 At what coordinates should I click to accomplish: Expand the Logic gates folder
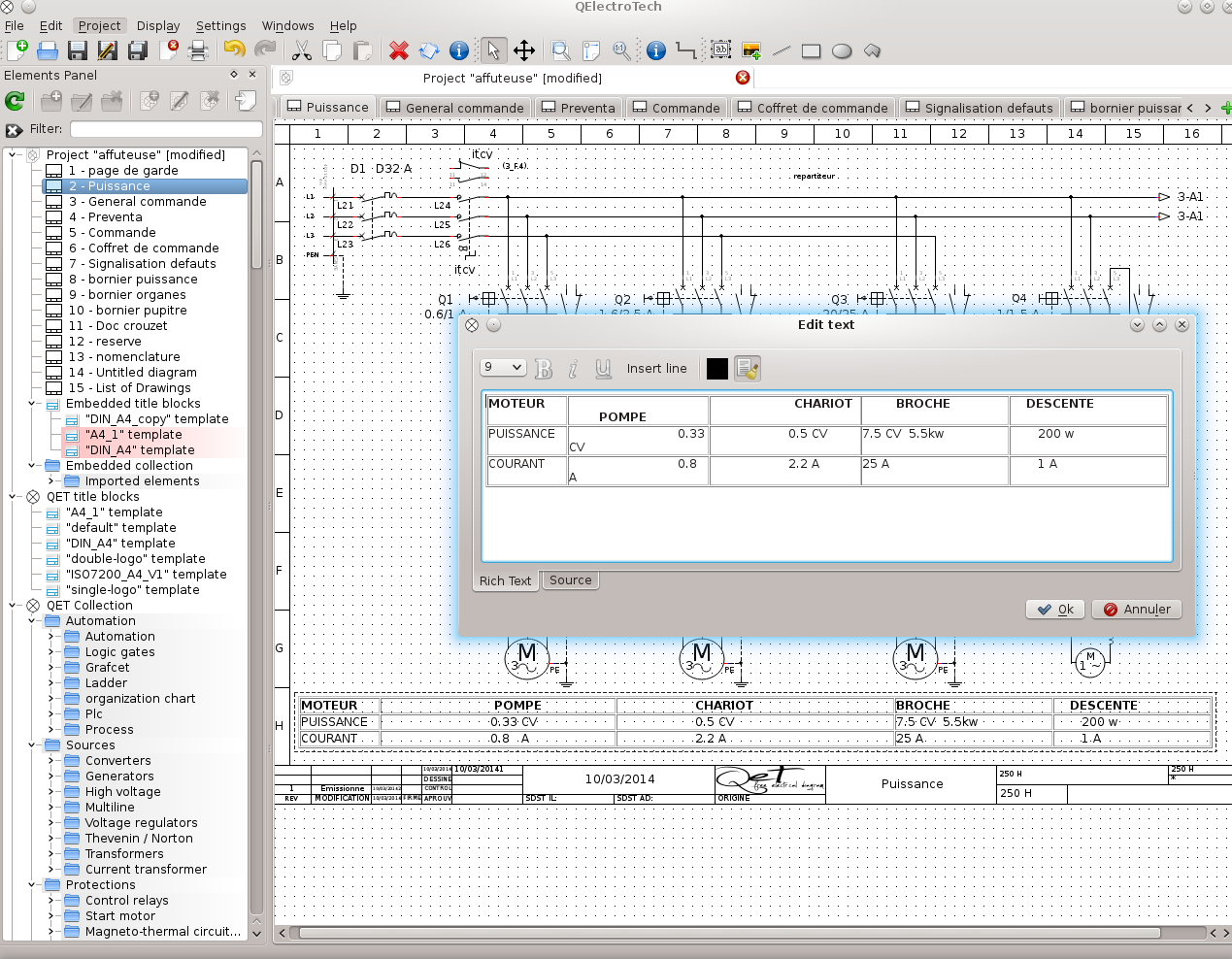pos(51,652)
